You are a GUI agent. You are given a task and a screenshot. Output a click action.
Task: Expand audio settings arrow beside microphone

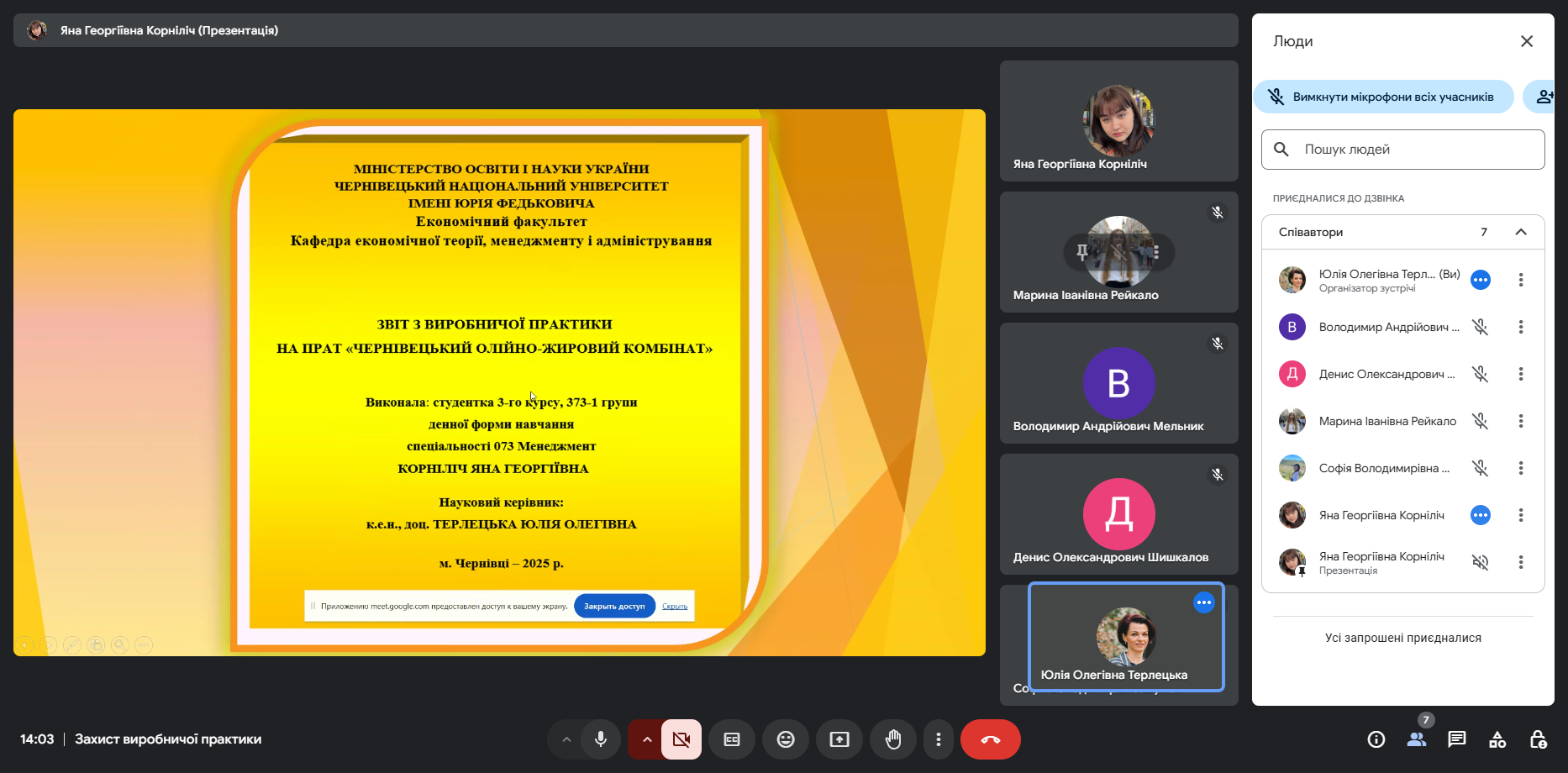[x=566, y=739]
